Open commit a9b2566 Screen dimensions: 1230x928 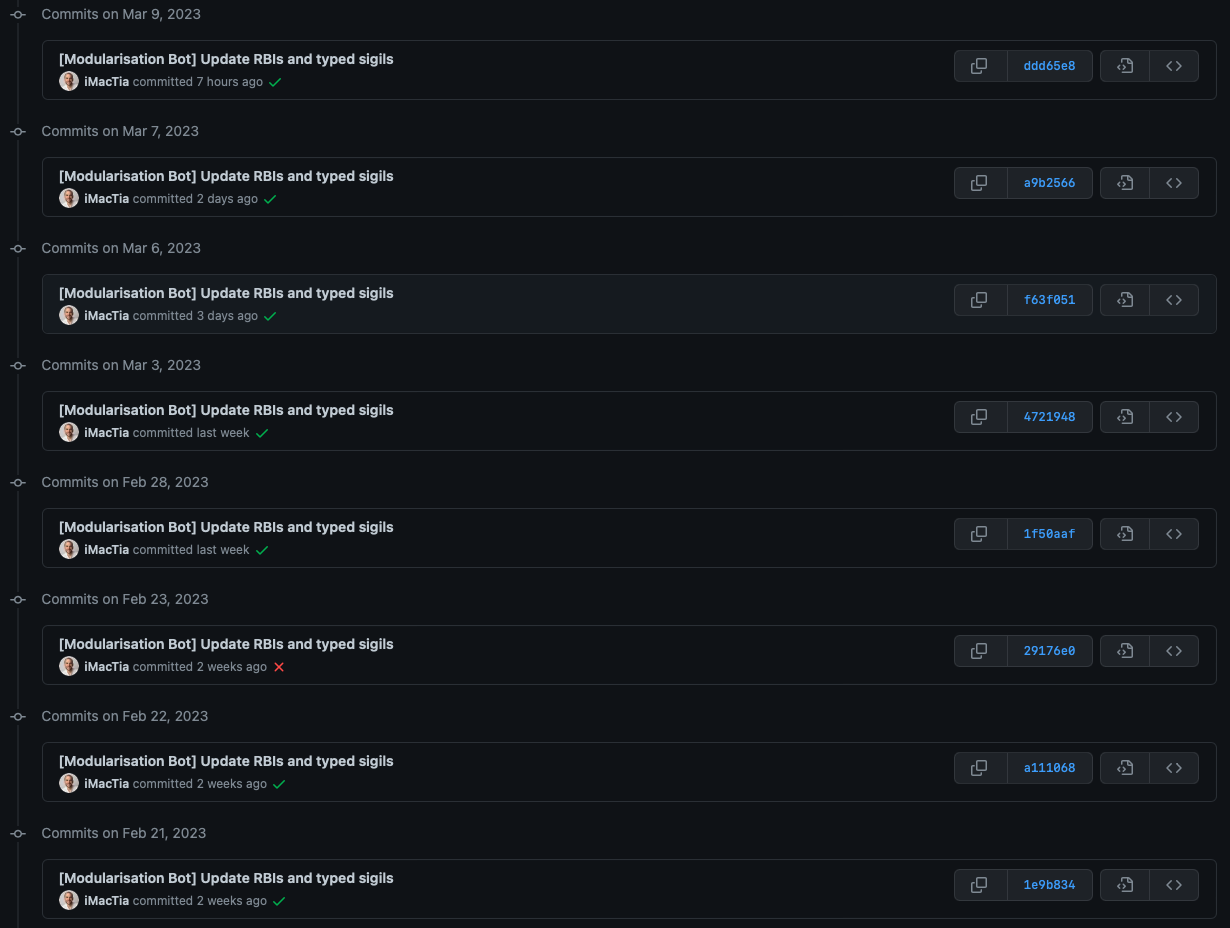[1049, 182]
